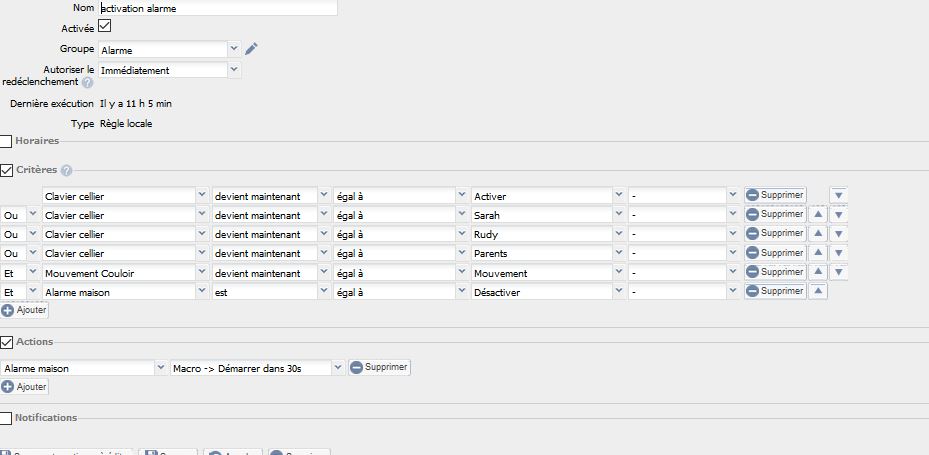Move the Alarme maison Désactiver row up
The width and height of the screenshot is (929, 455).
point(817,292)
